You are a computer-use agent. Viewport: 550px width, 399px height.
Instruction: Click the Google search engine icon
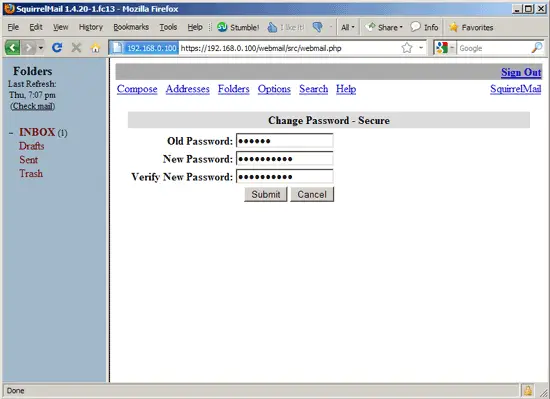pyautogui.click(x=442, y=48)
